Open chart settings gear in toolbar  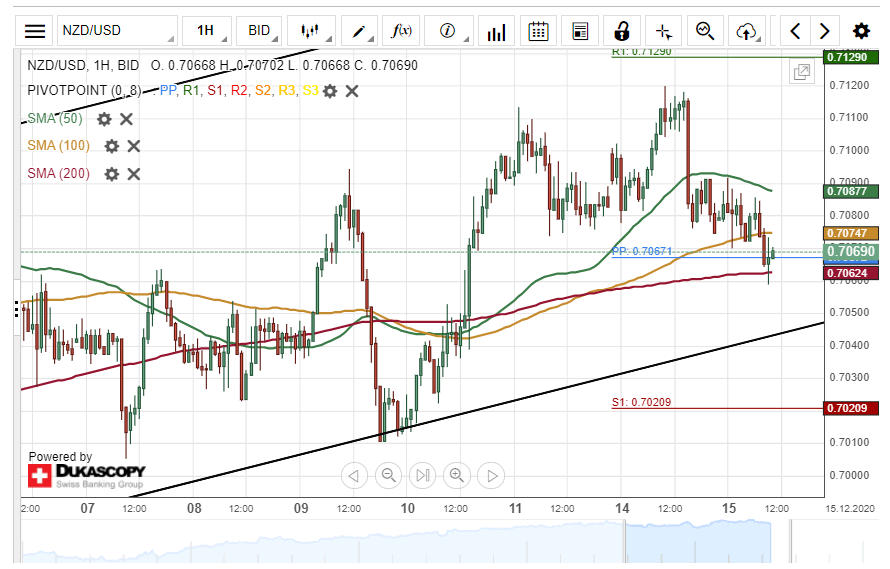(x=860, y=31)
